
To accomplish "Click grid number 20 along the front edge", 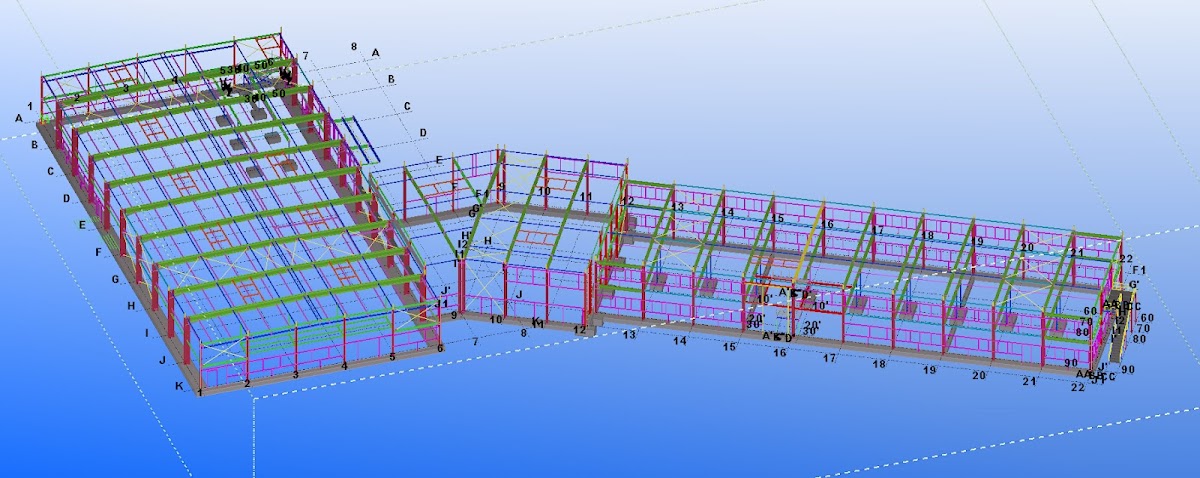I will (978, 376).
